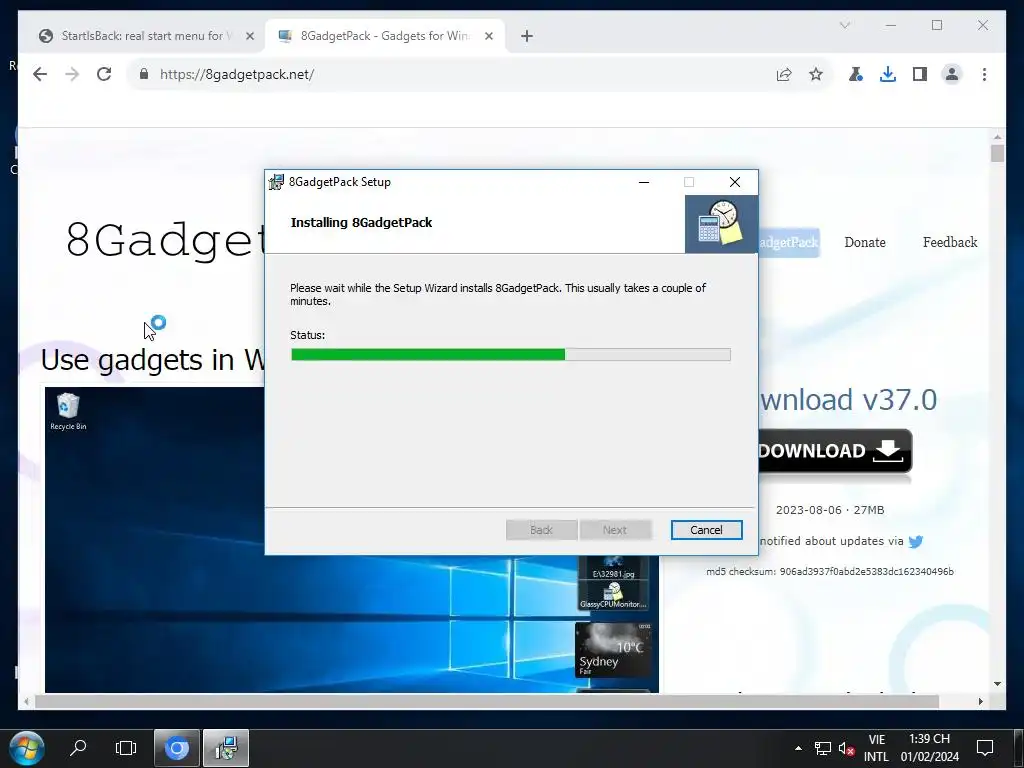Click the network tray icon
1024x768 pixels.
pyautogui.click(x=823, y=748)
